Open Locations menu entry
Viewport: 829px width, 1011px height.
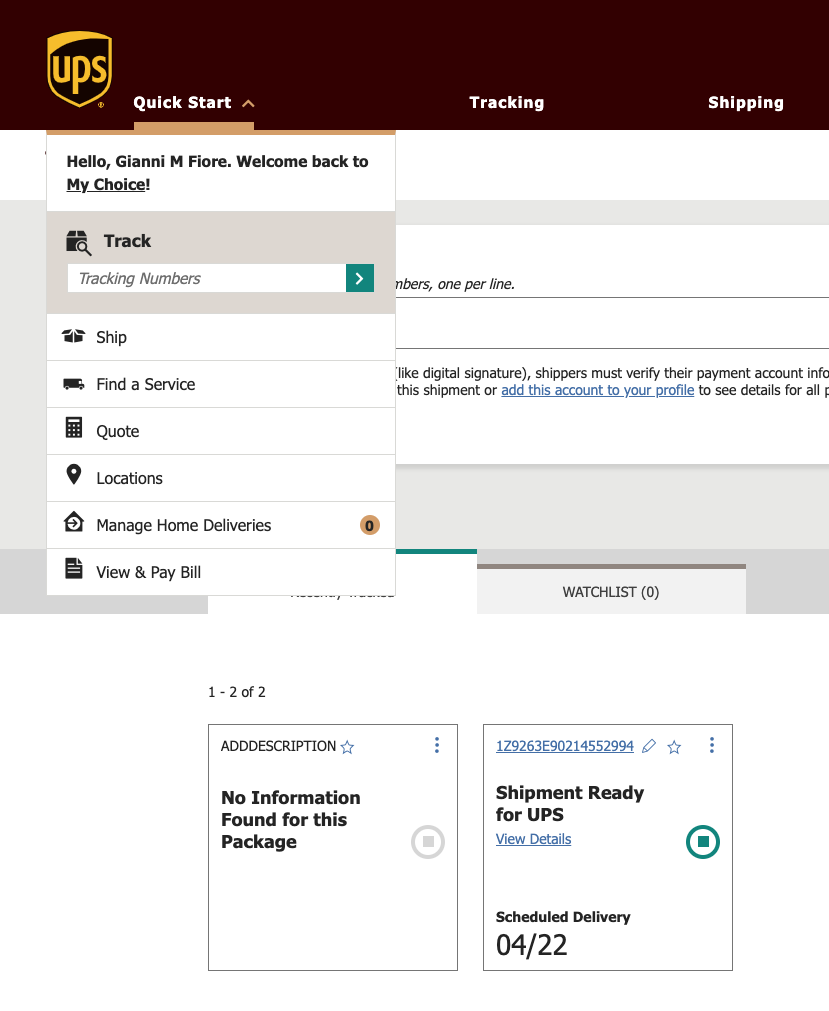point(221,478)
